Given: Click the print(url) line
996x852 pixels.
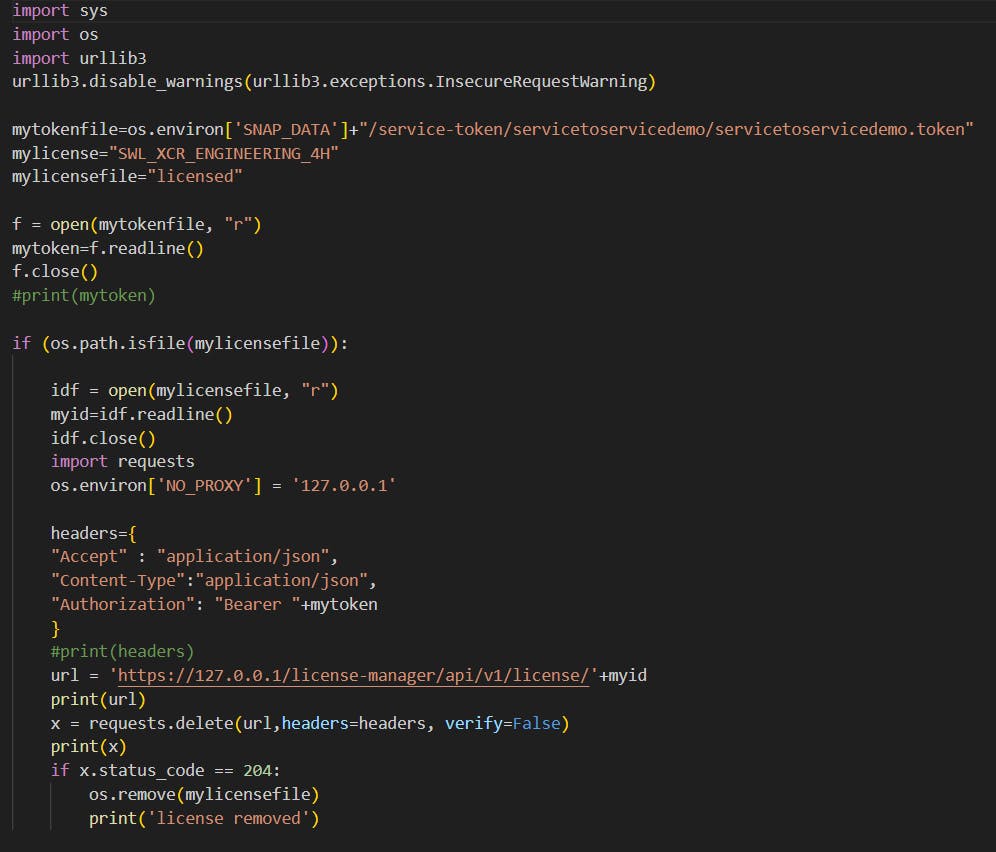Looking at the screenshot, I should (98, 700).
